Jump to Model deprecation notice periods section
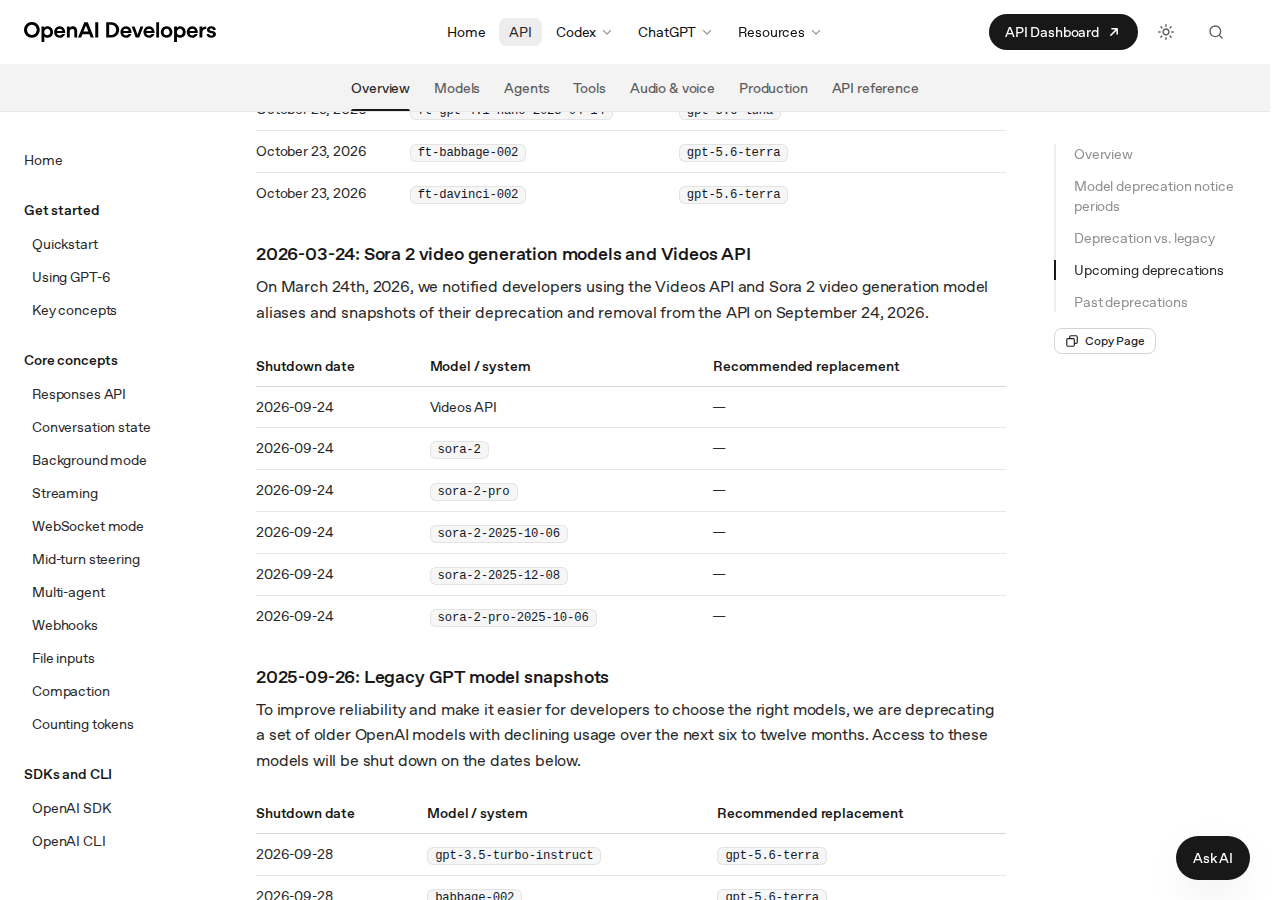The width and height of the screenshot is (1280, 900). pos(1154,196)
